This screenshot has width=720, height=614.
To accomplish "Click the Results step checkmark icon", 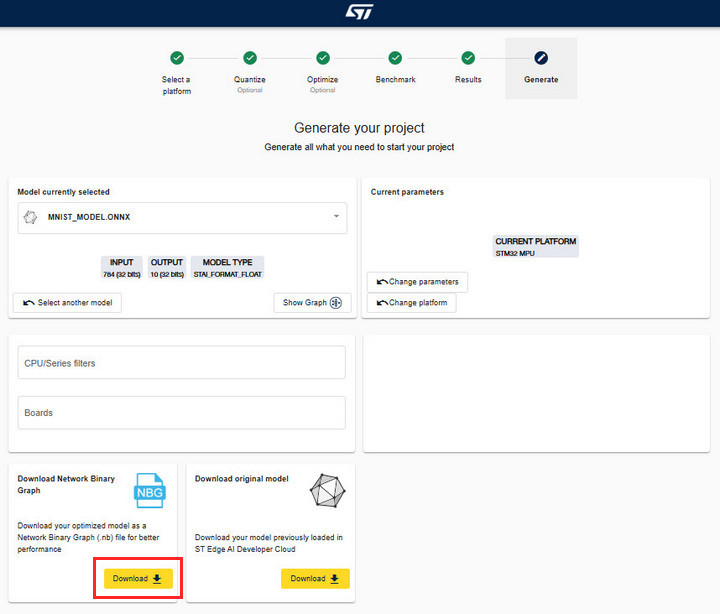I will click(x=468, y=58).
